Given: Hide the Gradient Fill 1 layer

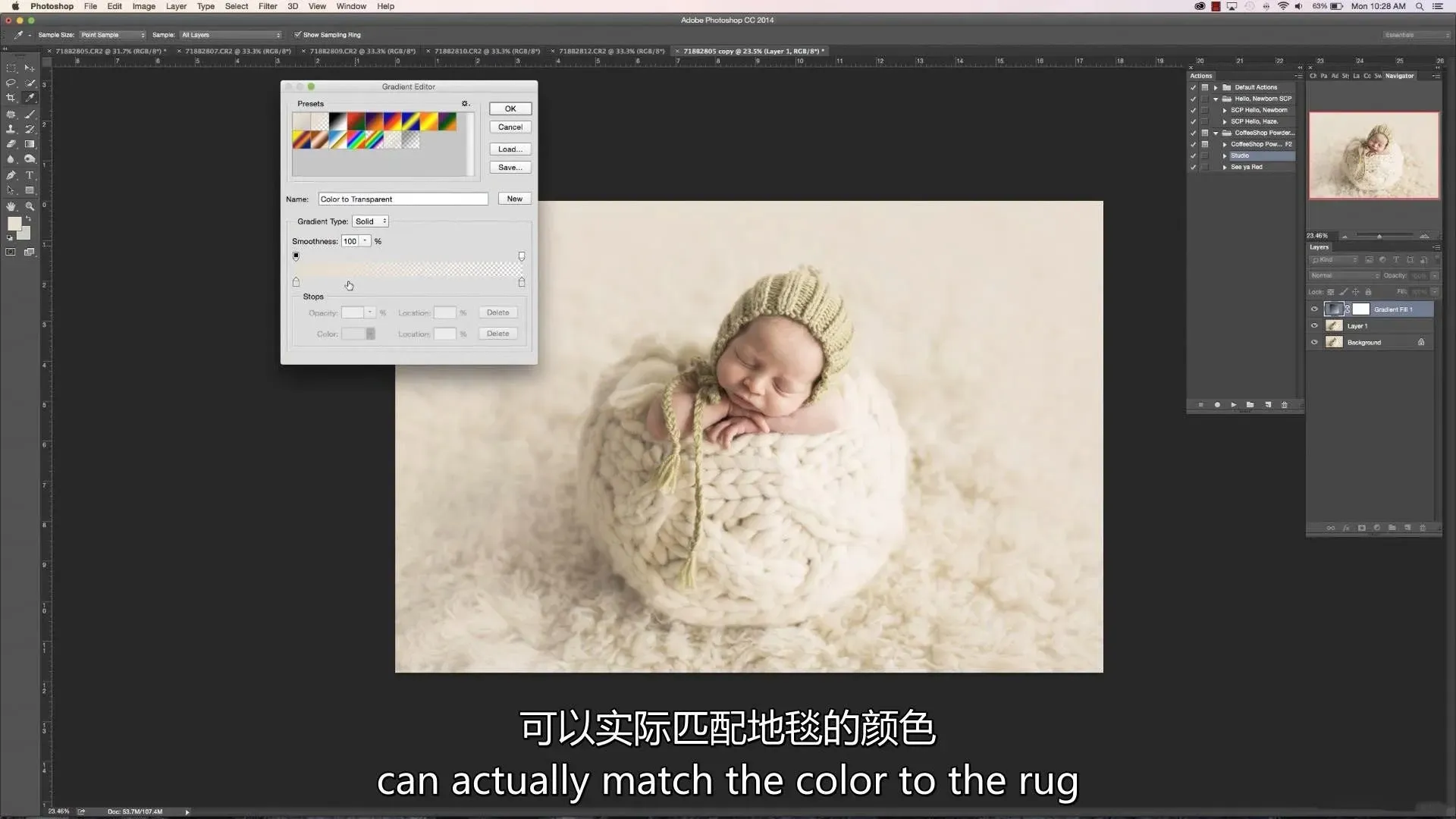Looking at the screenshot, I should (x=1314, y=309).
